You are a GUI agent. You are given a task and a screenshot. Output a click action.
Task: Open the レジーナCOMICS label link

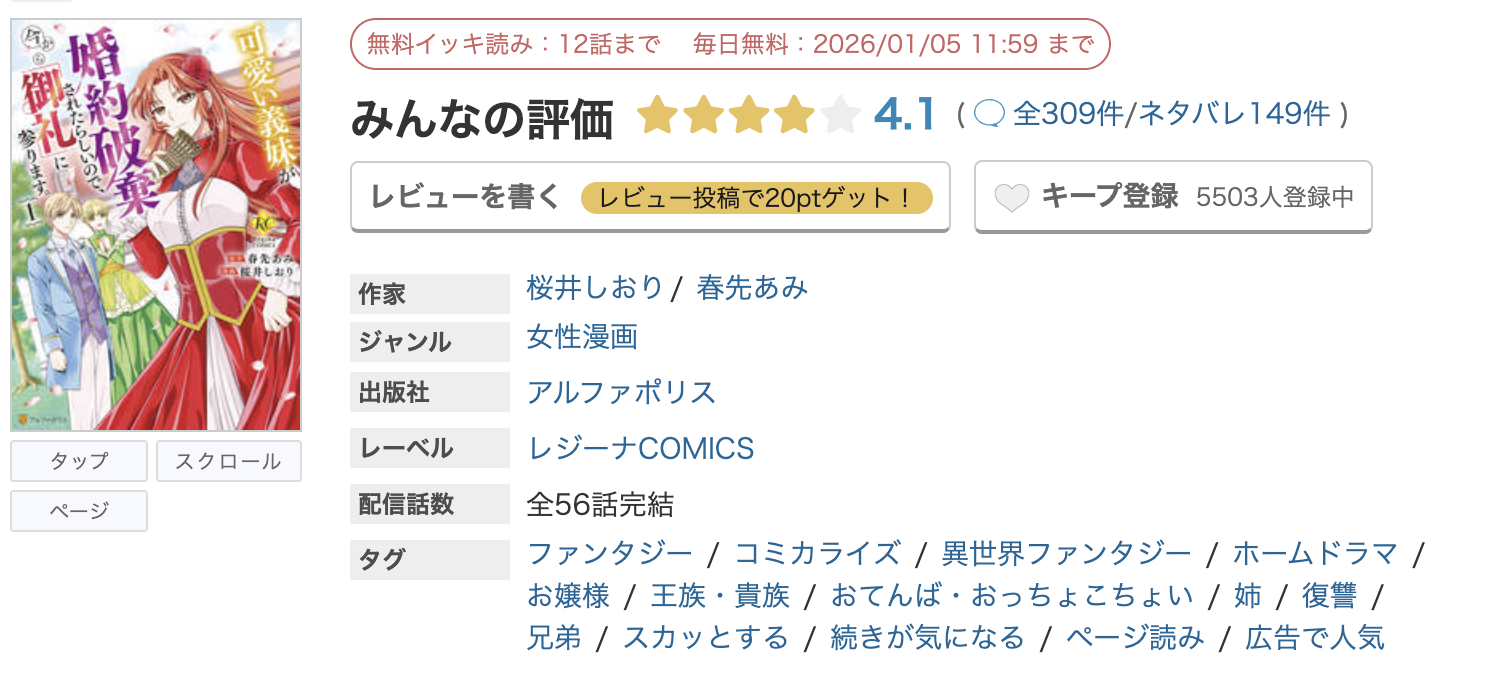pos(640,448)
